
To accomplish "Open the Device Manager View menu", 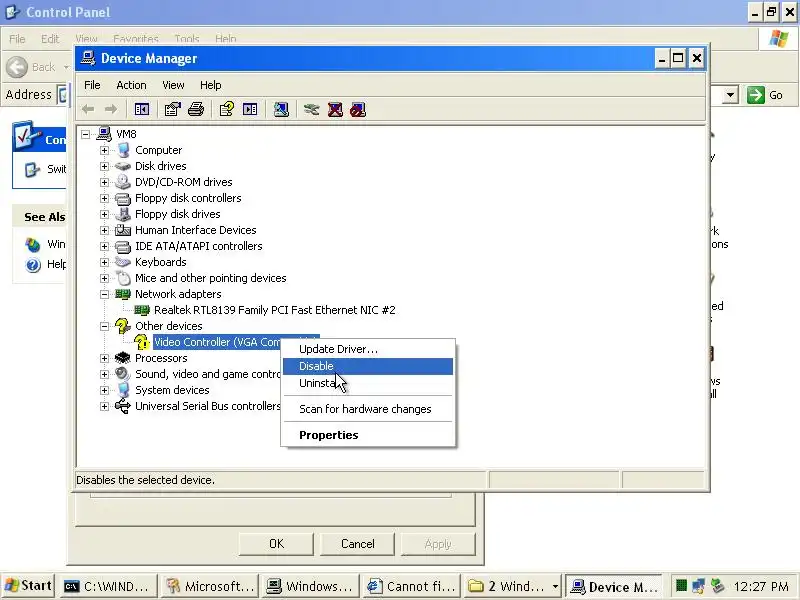I will [173, 85].
